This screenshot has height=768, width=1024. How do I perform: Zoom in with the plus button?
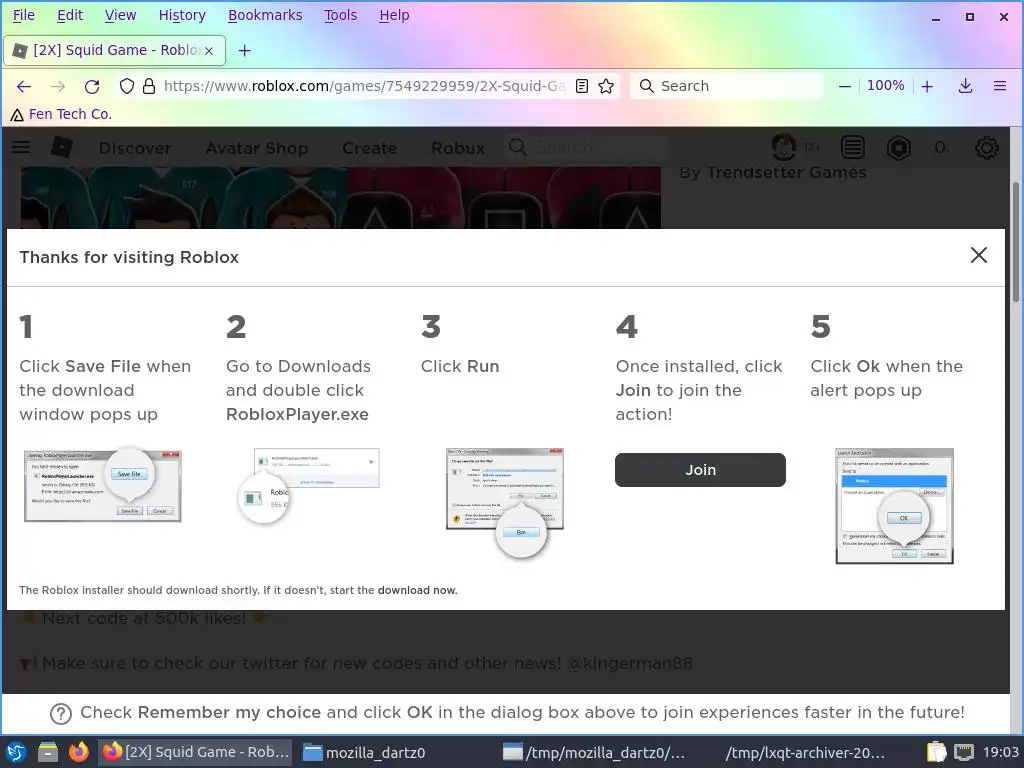[x=927, y=86]
